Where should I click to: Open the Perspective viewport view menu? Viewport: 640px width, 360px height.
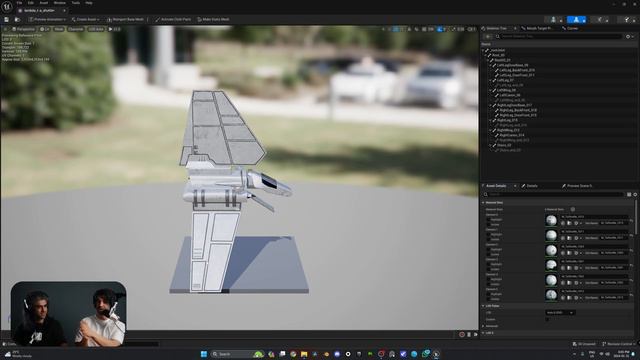23,29
